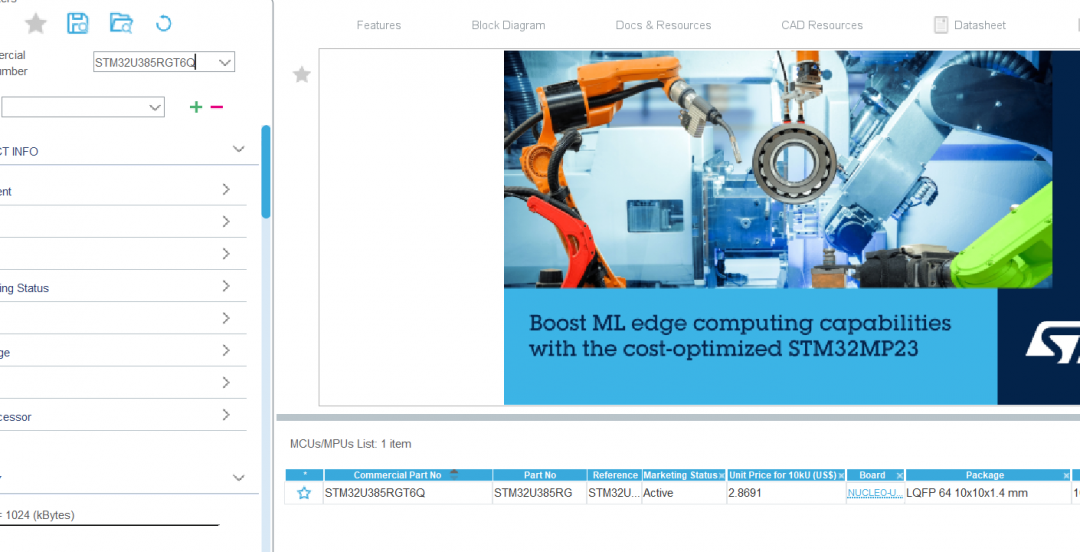This screenshot has height=552, width=1080.
Task: Open the NUCLEO-U board link
Action: pyautogui.click(x=875, y=493)
